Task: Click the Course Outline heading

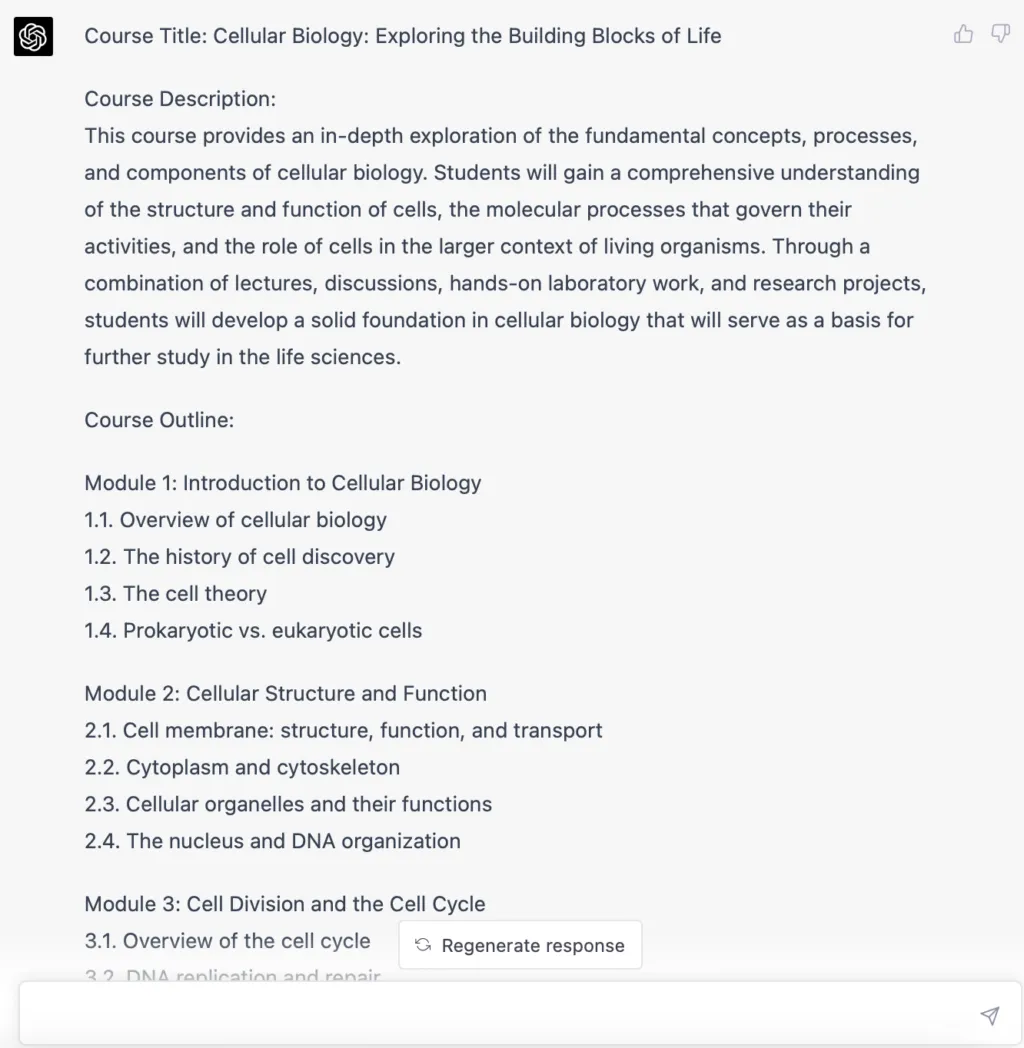Action: pyautogui.click(x=159, y=420)
